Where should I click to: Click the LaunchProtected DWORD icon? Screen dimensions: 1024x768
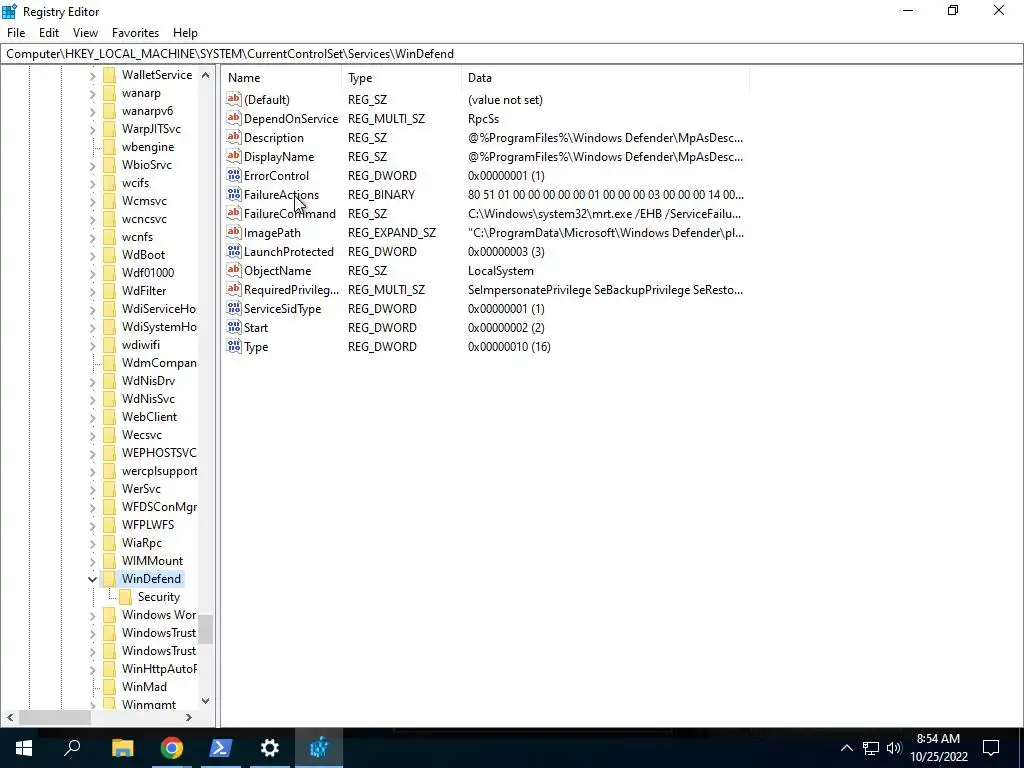coord(234,251)
